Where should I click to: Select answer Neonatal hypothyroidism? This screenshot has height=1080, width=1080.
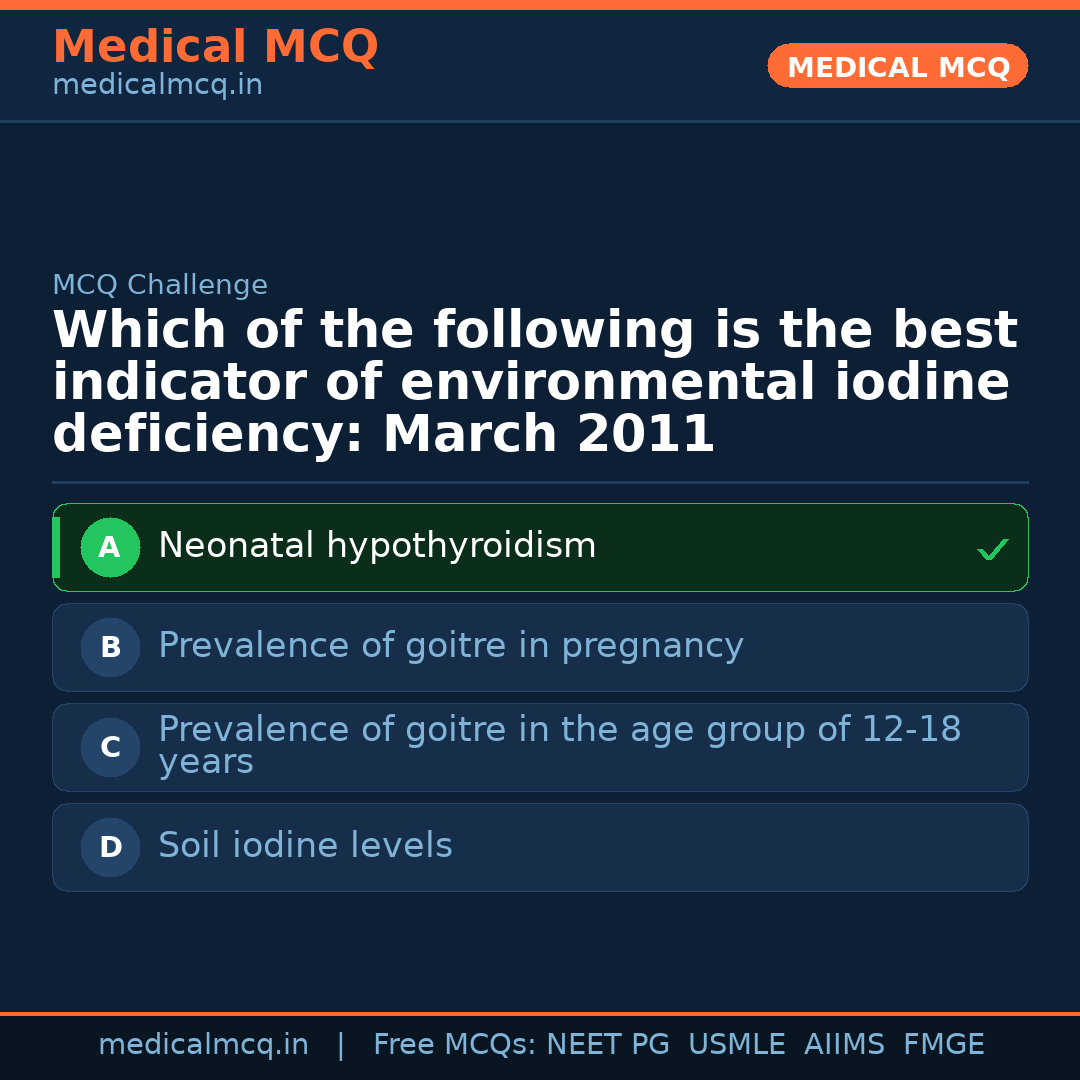coord(377,547)
